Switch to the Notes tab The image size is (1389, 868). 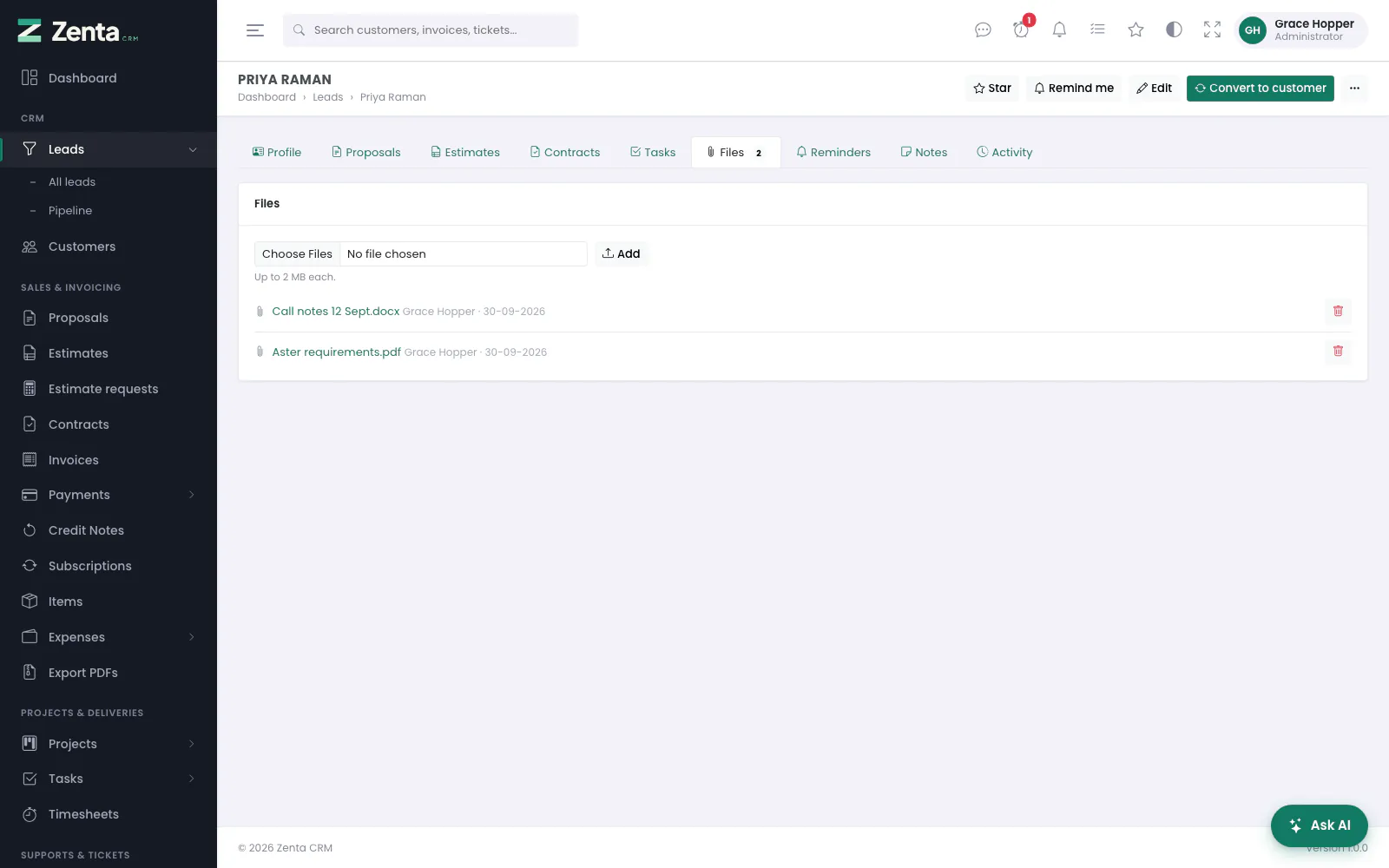click(x=924, y=152)
